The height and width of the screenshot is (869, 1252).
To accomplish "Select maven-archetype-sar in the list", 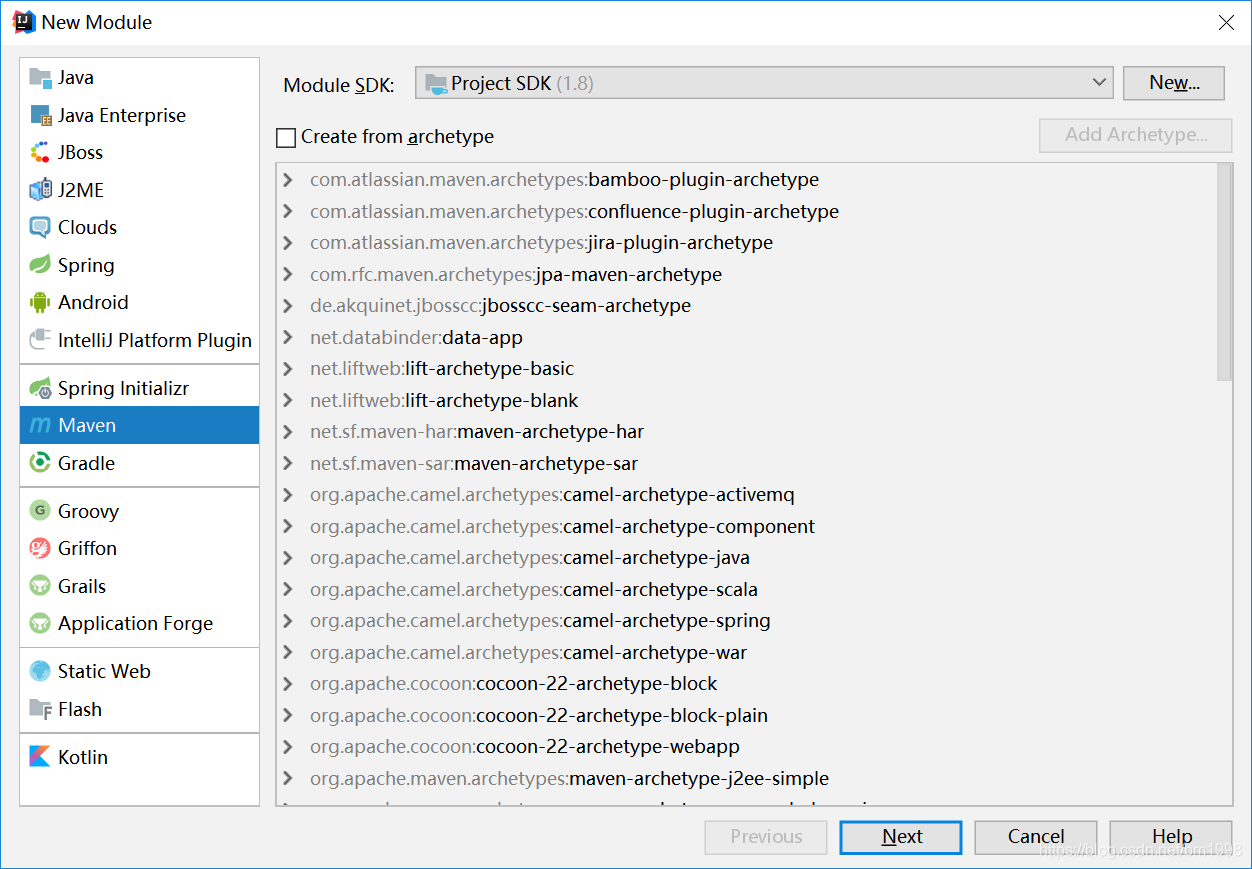I will pos(747,464).
